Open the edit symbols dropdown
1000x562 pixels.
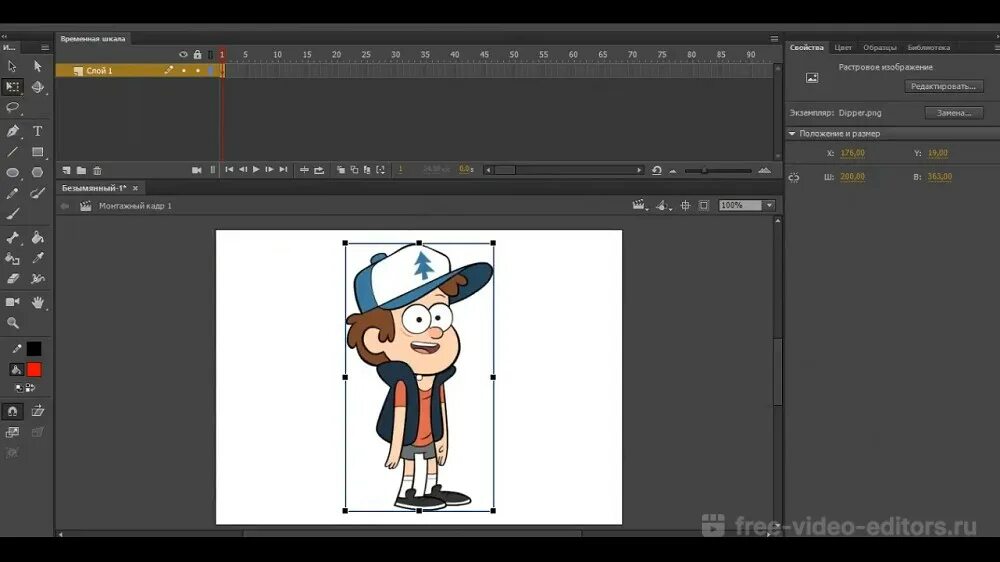click(663, 205)
